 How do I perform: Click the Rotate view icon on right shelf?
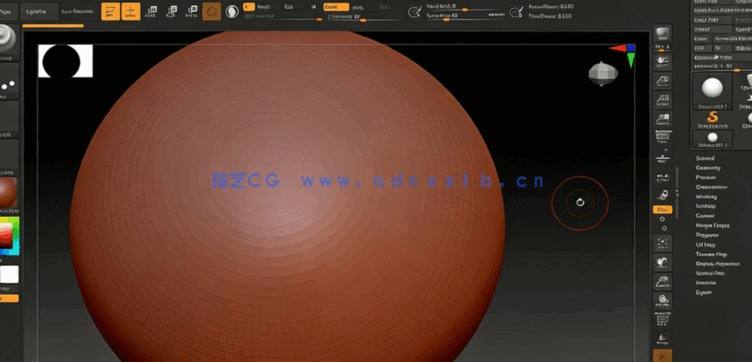click(663, 301)
